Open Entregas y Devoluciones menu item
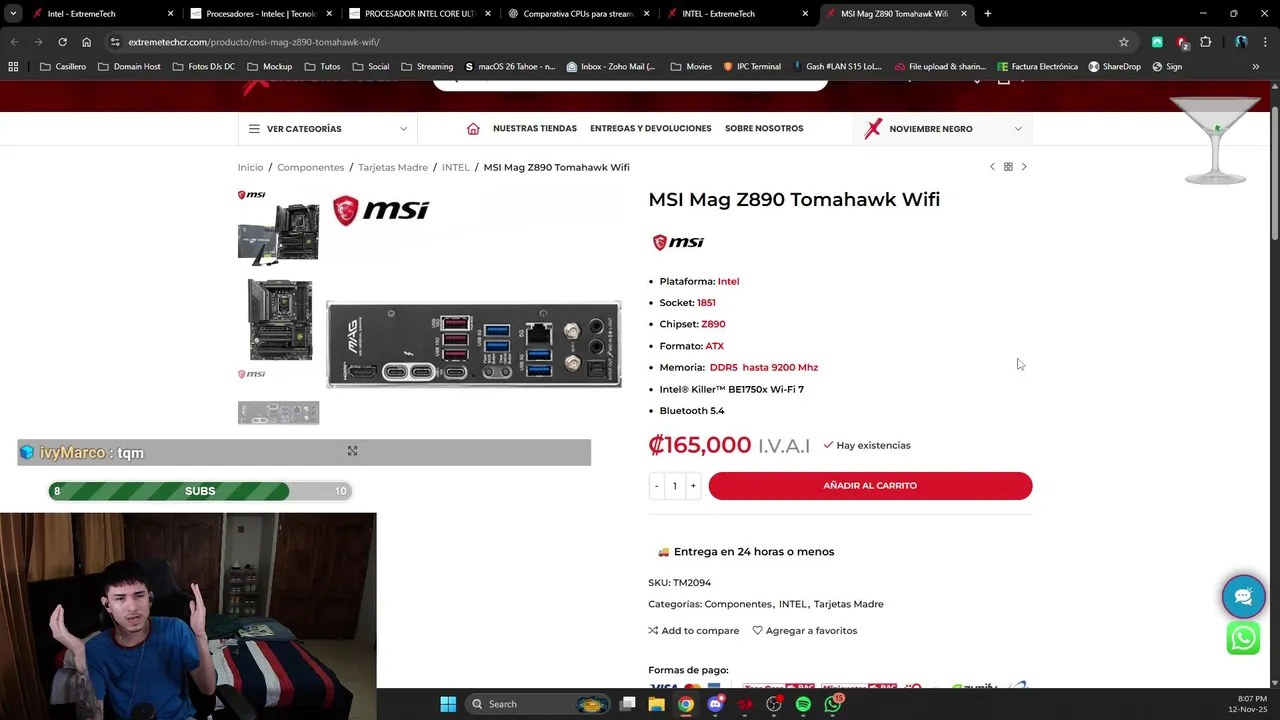1280x720 pixels. pyautogui.click(x=651, y=129)
